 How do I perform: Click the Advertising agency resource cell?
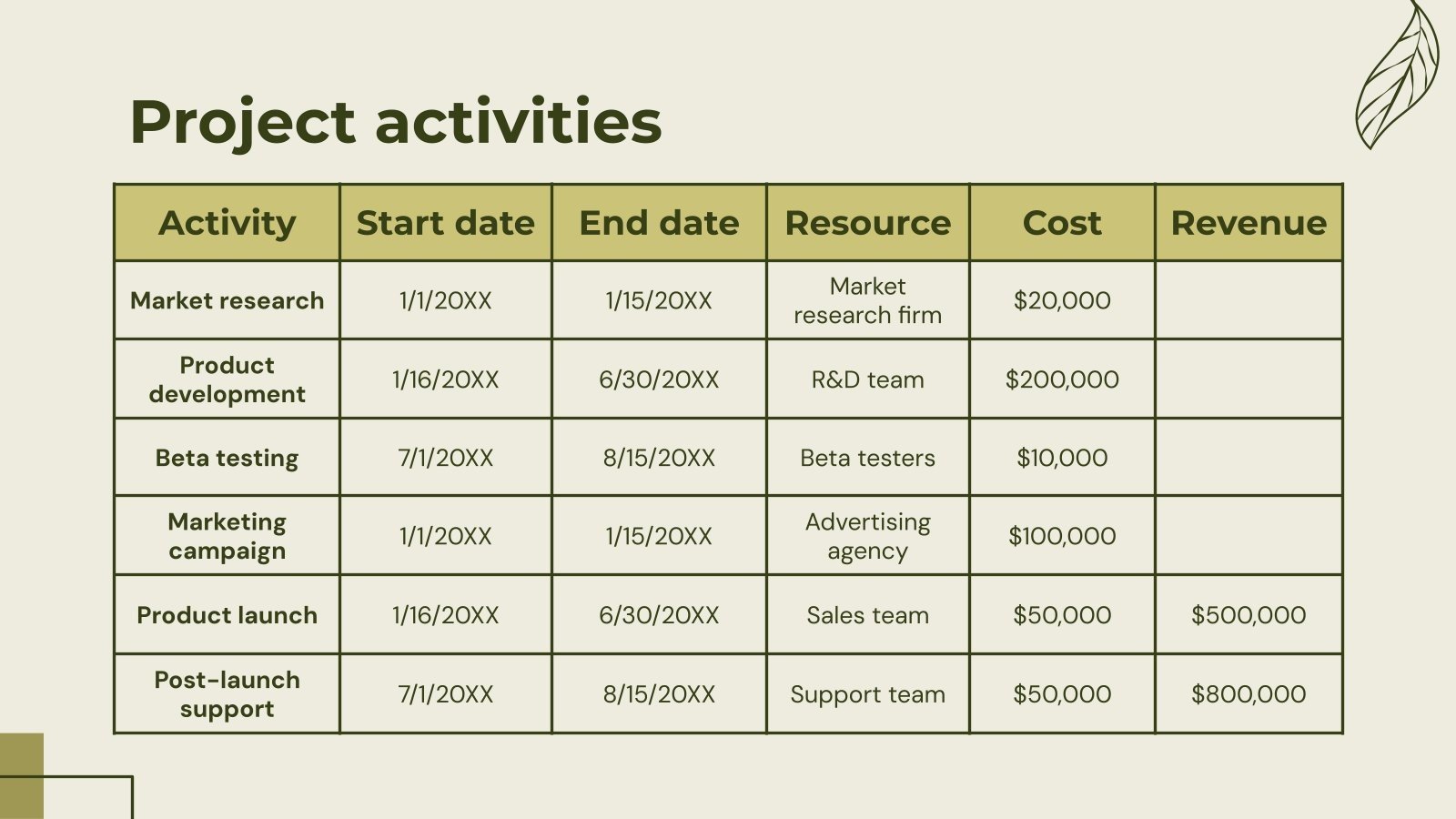pos(867,536)
